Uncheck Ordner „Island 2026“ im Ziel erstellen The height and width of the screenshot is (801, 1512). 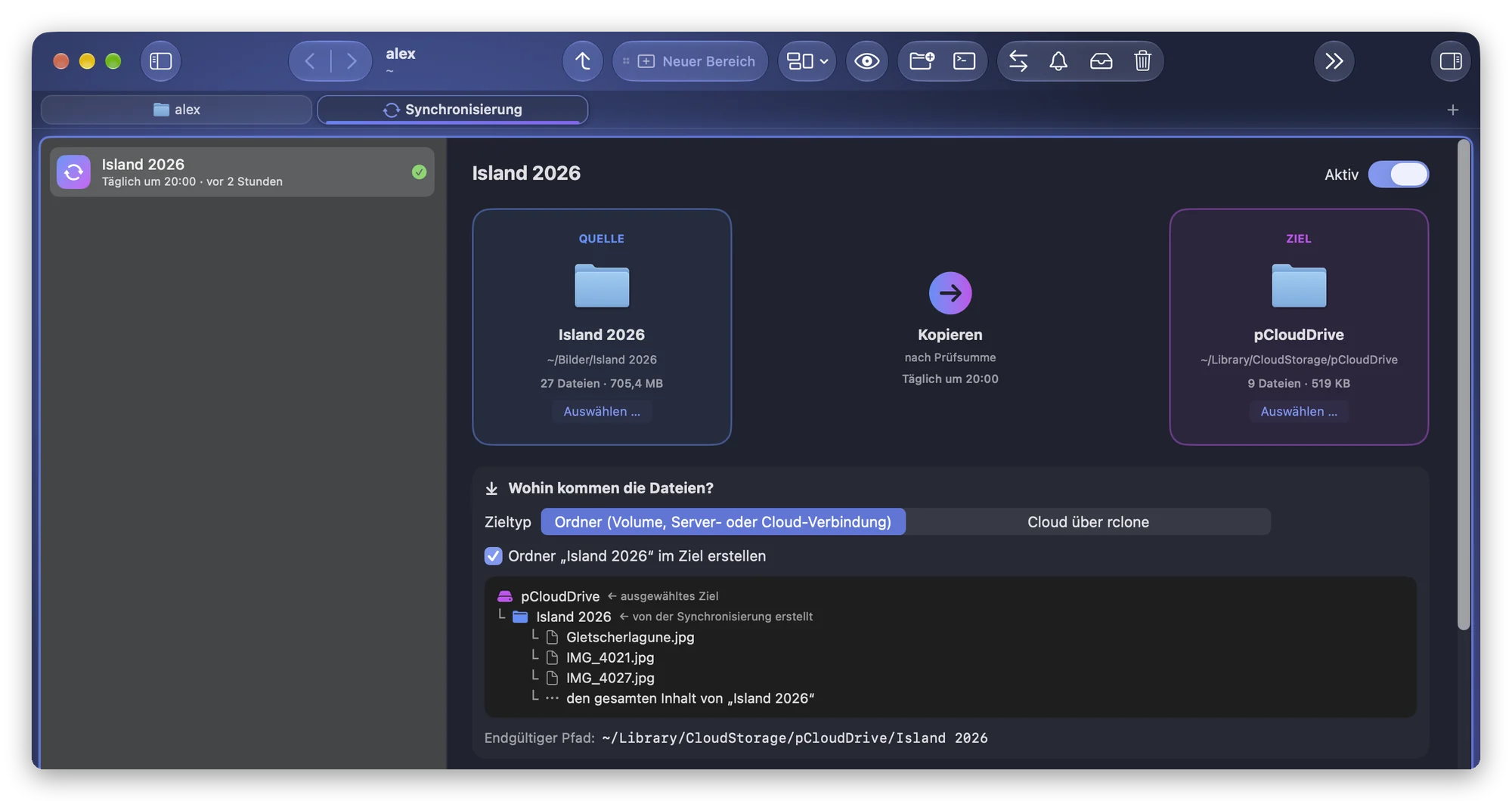click(493, 556)
